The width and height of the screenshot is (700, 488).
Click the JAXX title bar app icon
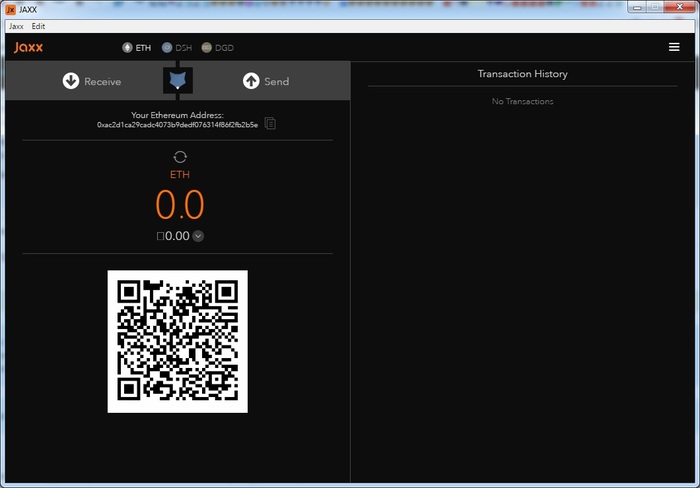(x=11, y=9)
